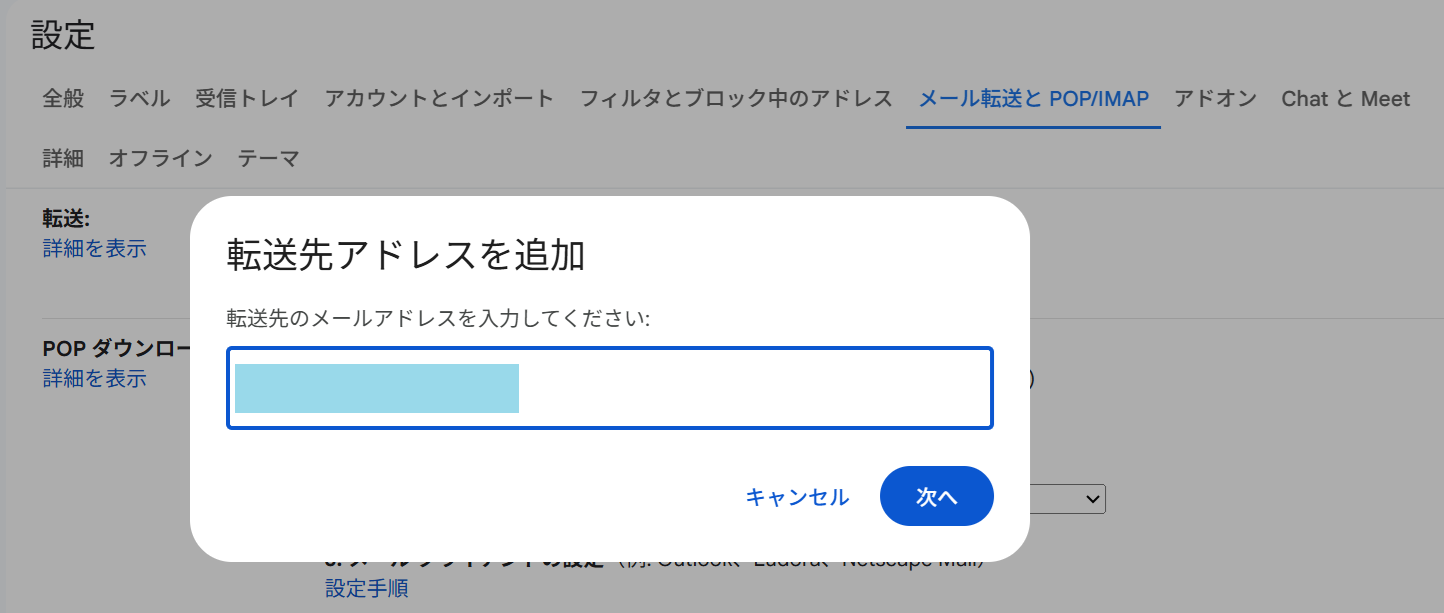
Task: Click the 次へ button in the dialog
Action: pyautogui.click(x=936, y=496)
